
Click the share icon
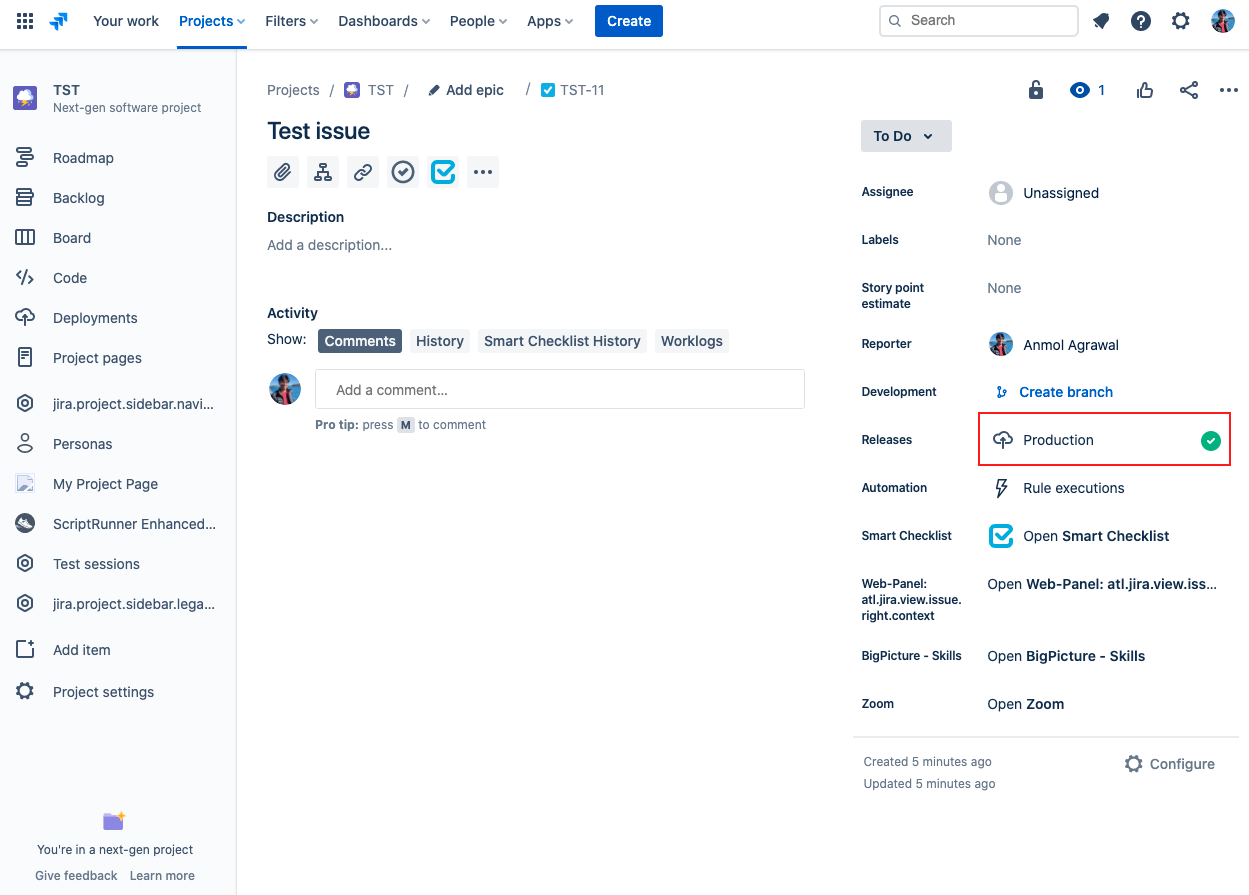(1189, 90)
